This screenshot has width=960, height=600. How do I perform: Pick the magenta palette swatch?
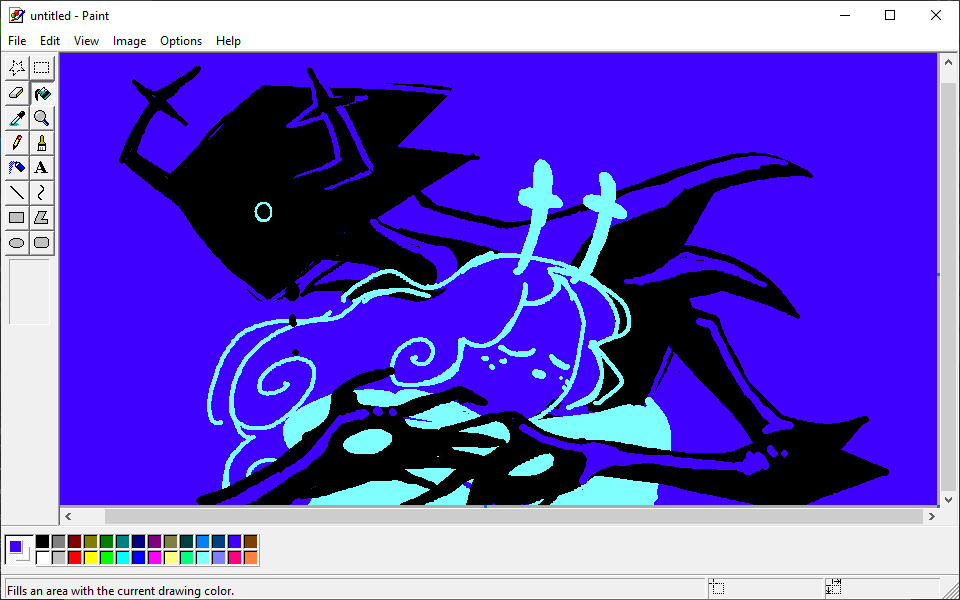(x=155, y=557)
